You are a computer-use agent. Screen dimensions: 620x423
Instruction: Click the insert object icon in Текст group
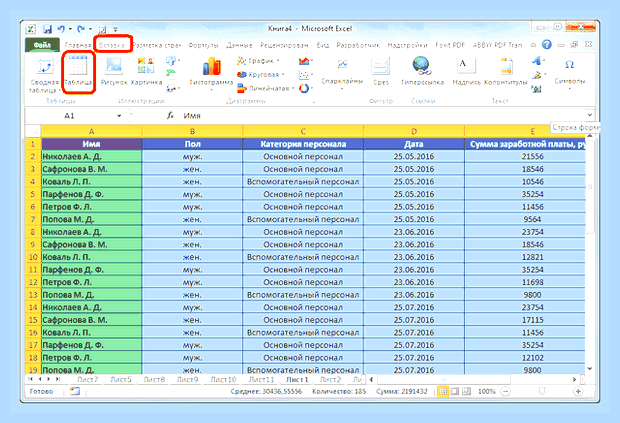pos(536,89)
